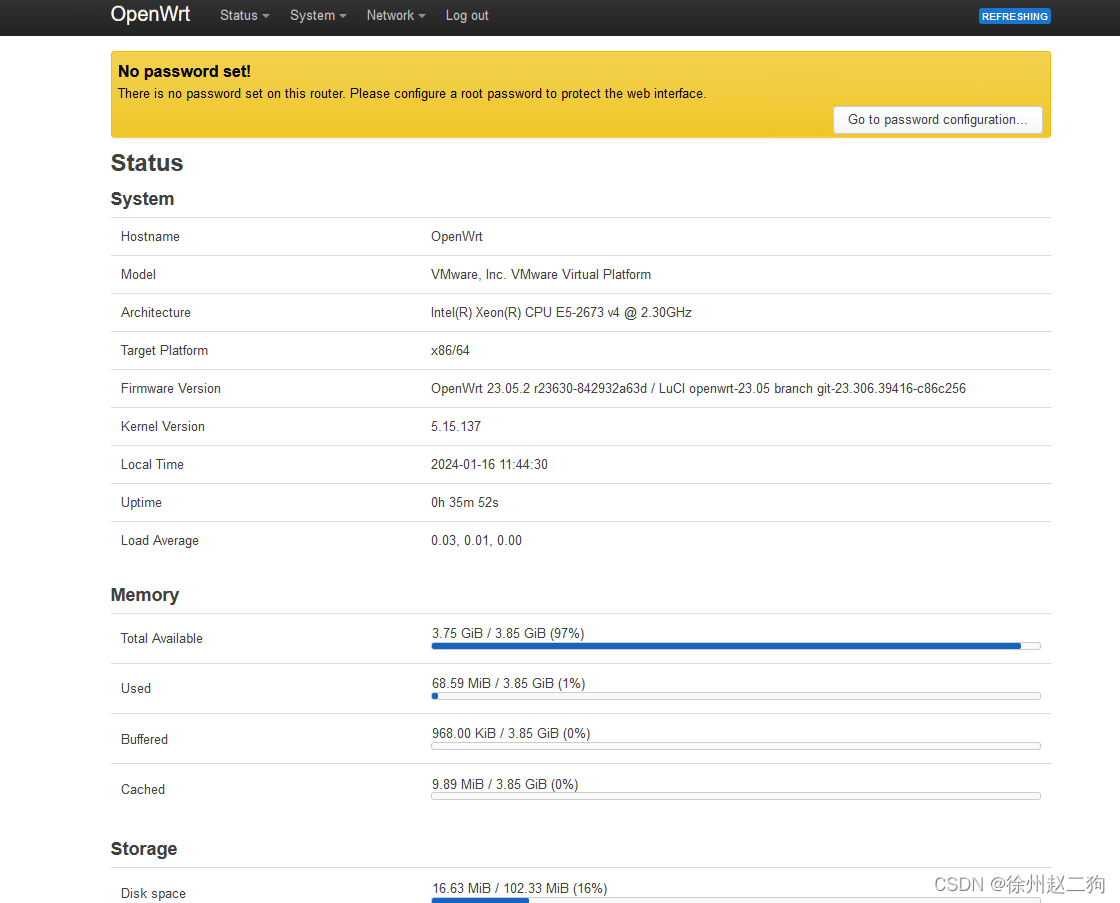Click the Total Available label

coord(161,638)
